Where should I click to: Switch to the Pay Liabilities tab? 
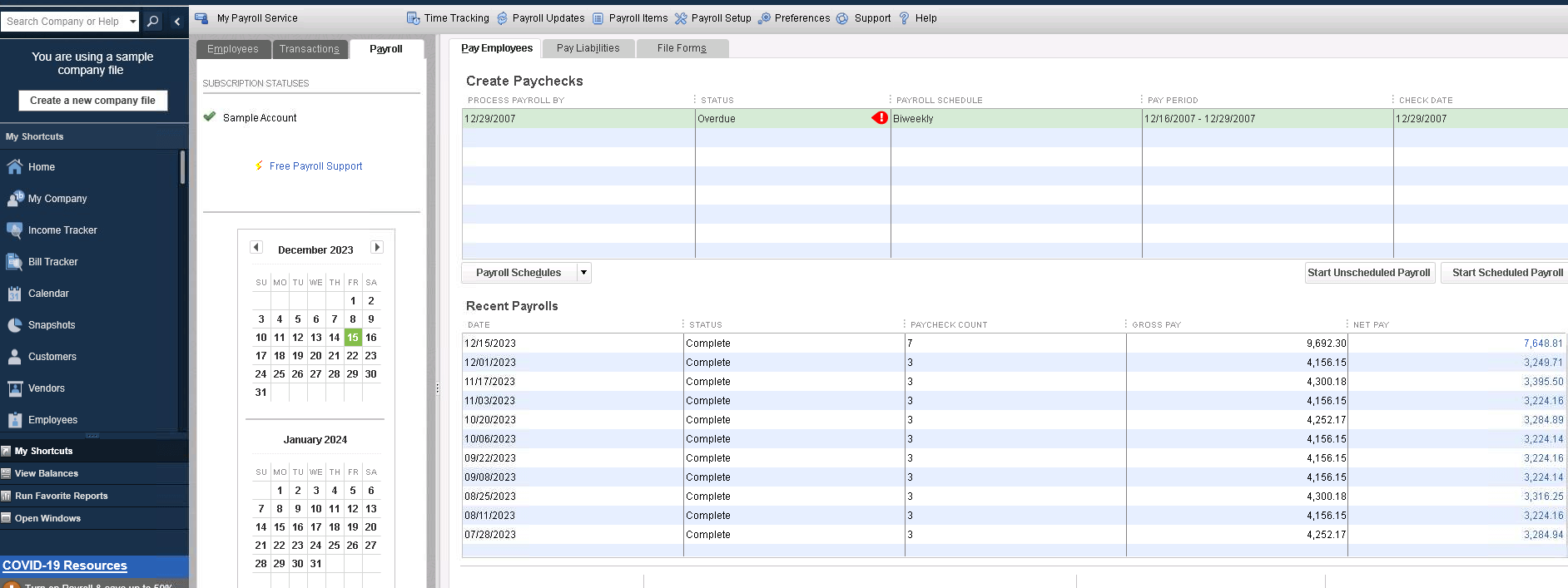pyautogui.click(x=588, y=48)
